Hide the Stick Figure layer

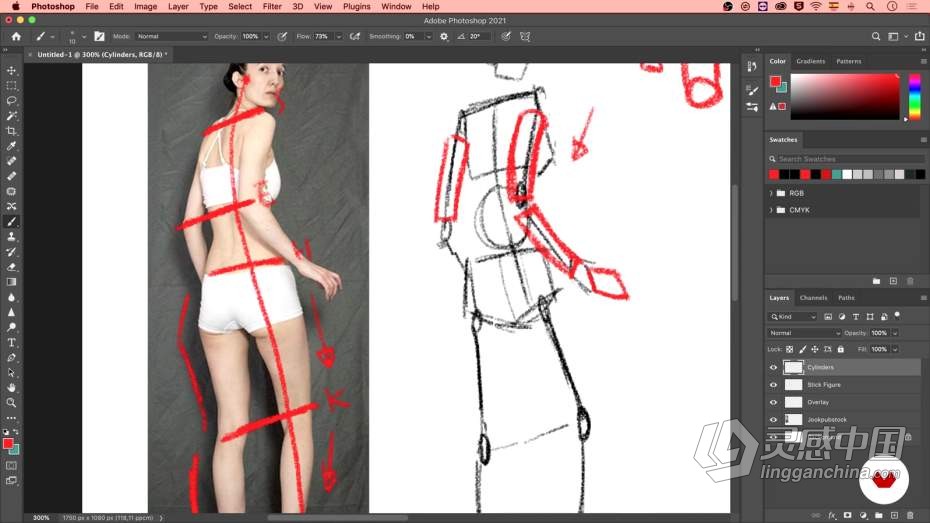pyautogui.click(x=773, y=385)
